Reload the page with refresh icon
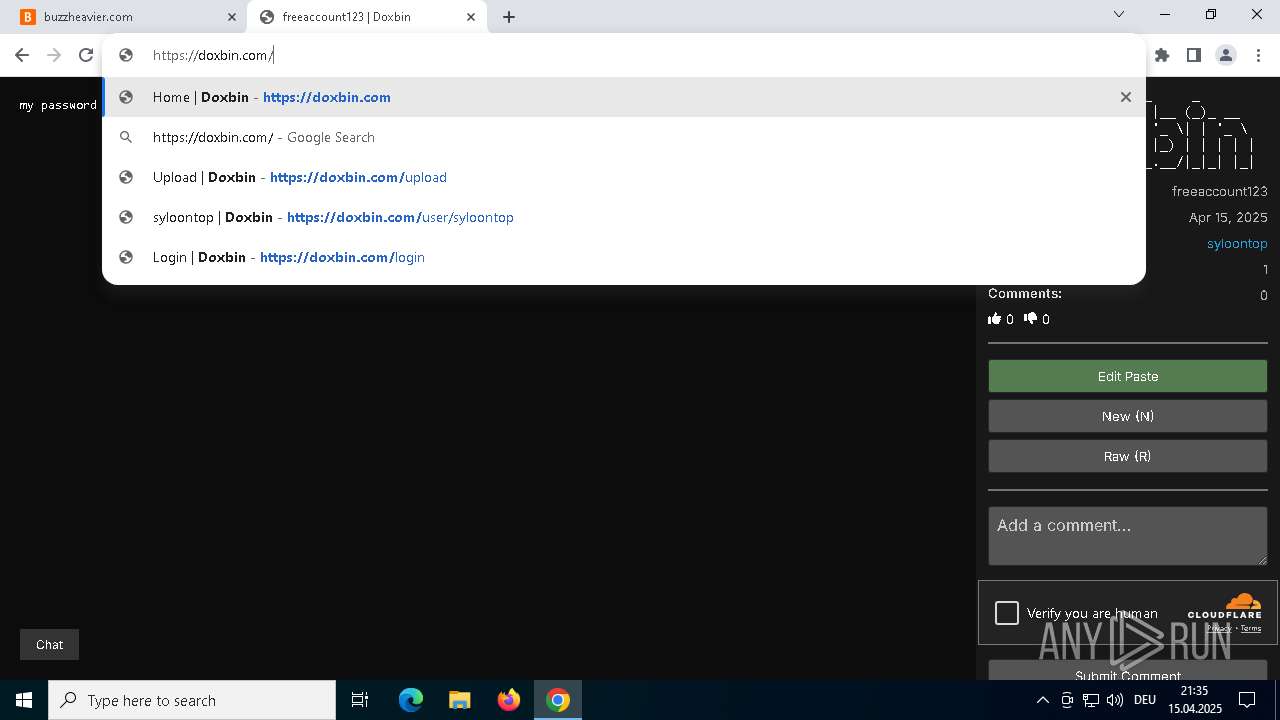 (x=86, y=55)
